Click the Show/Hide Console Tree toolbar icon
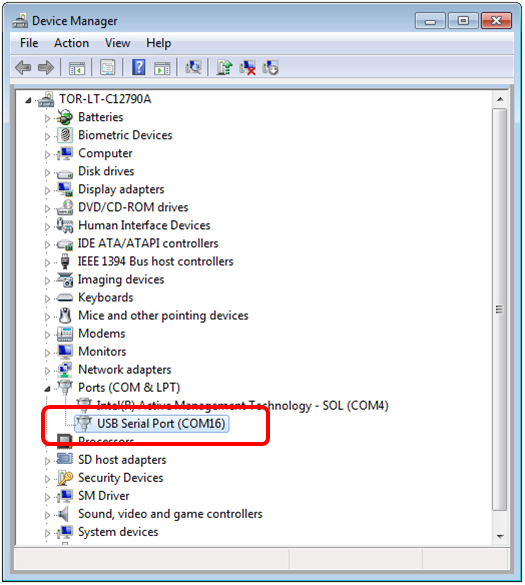Viewport: 525px width, 585px height. coord(77,68)
